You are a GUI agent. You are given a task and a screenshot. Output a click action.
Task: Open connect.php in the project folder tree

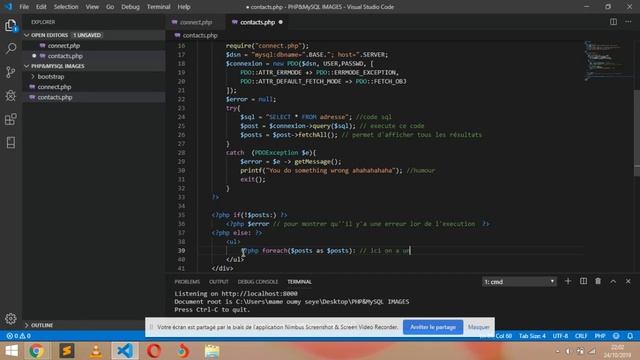pyautogui.click(x=54, y=87)
